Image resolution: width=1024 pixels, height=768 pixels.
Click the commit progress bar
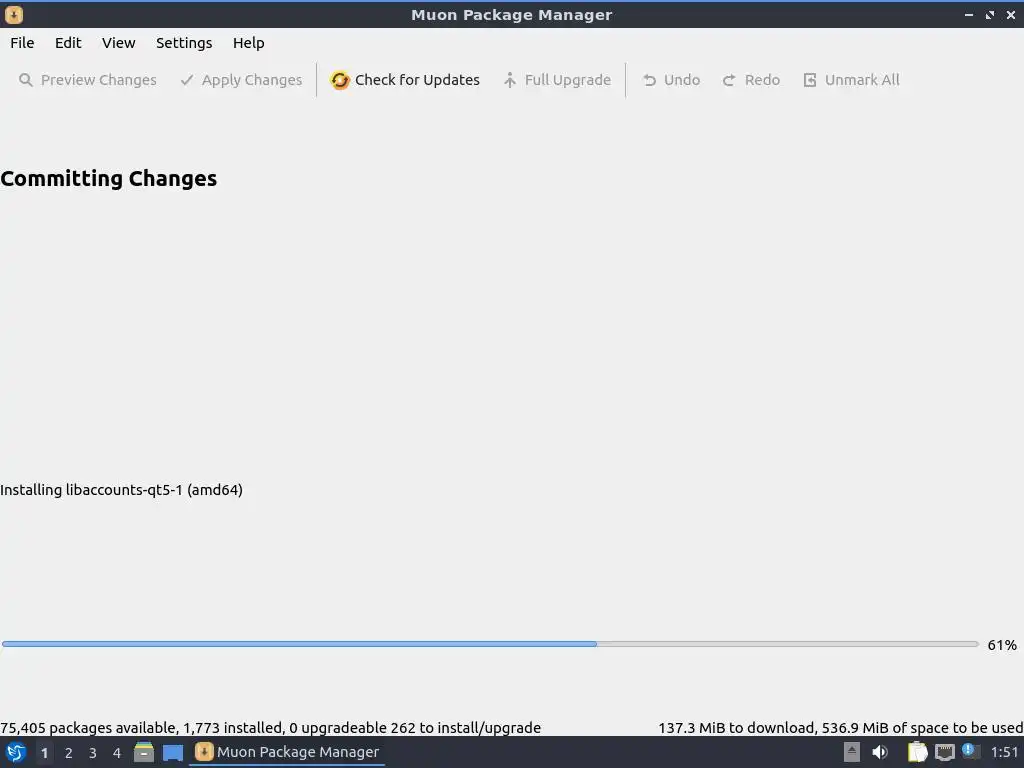490,644
